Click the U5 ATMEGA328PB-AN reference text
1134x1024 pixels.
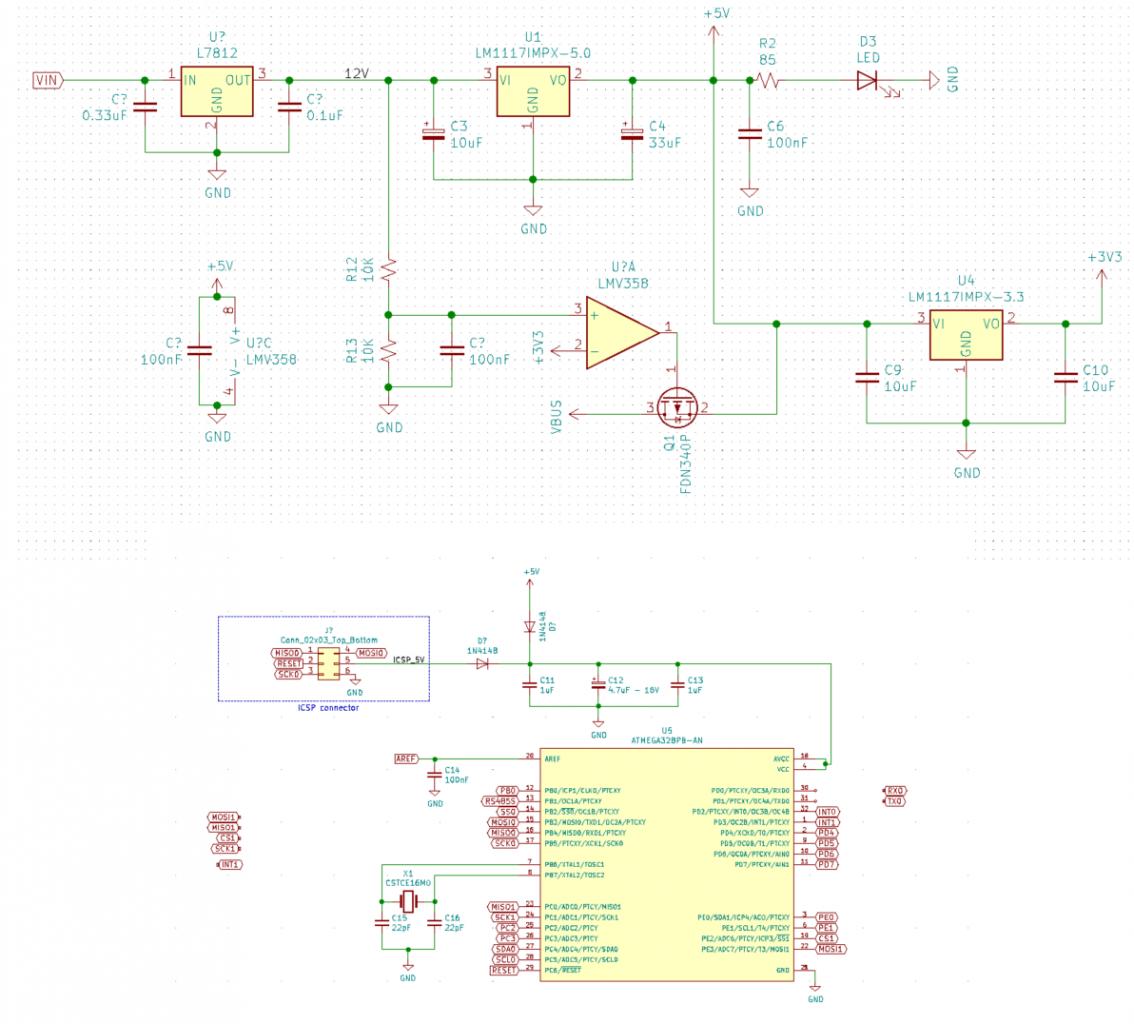667,735
